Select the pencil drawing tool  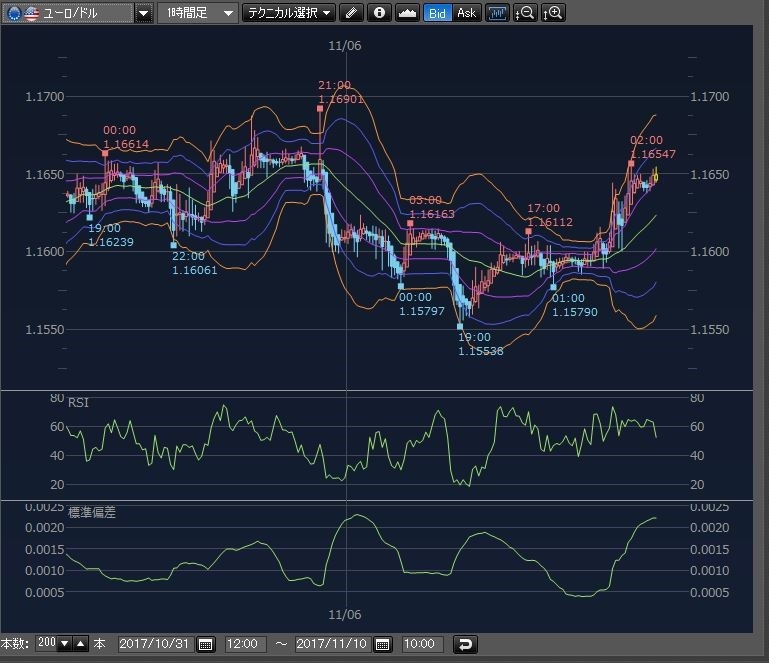tap(351, 13)
